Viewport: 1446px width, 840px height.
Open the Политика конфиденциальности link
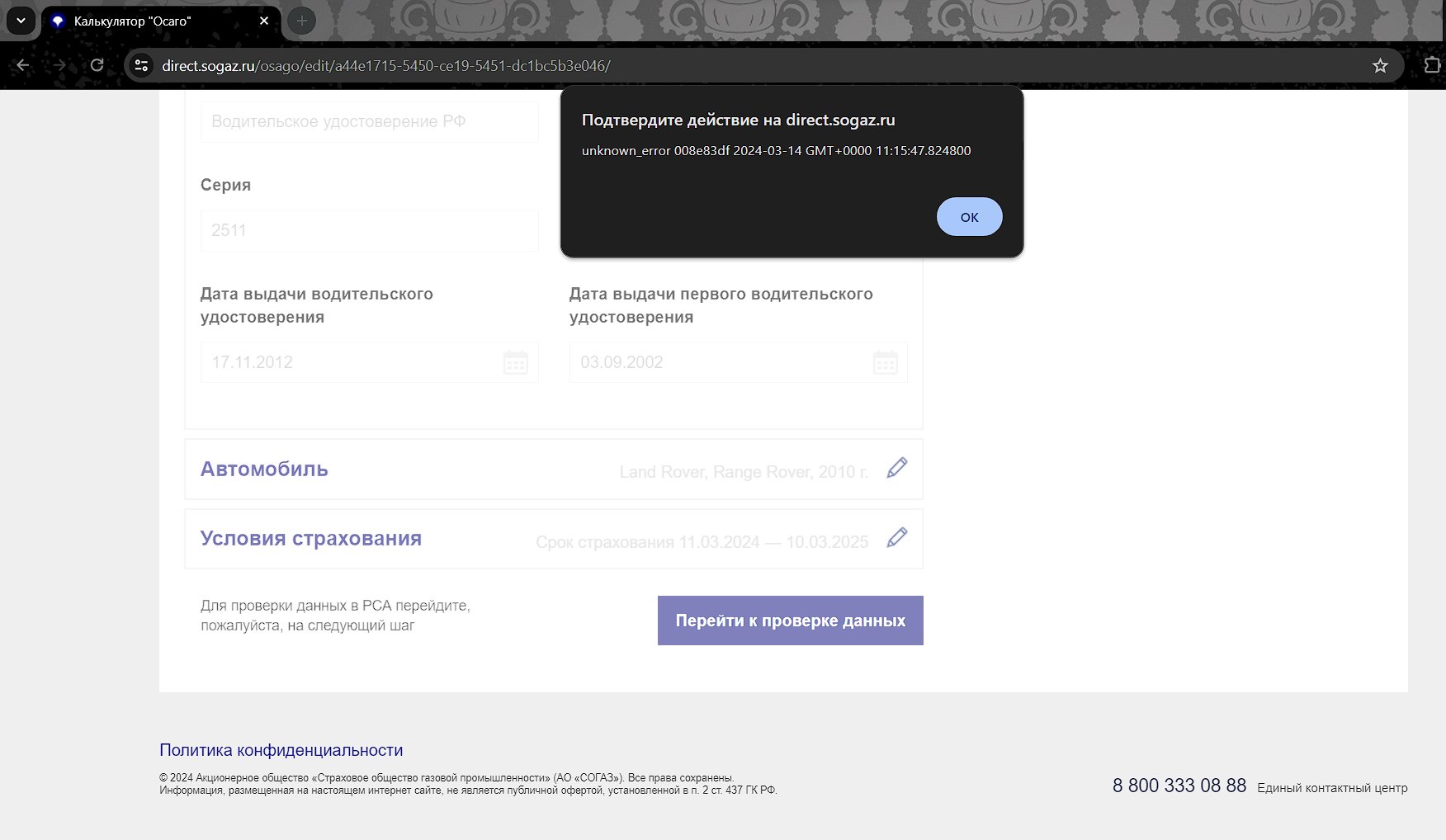click(281, 750)
